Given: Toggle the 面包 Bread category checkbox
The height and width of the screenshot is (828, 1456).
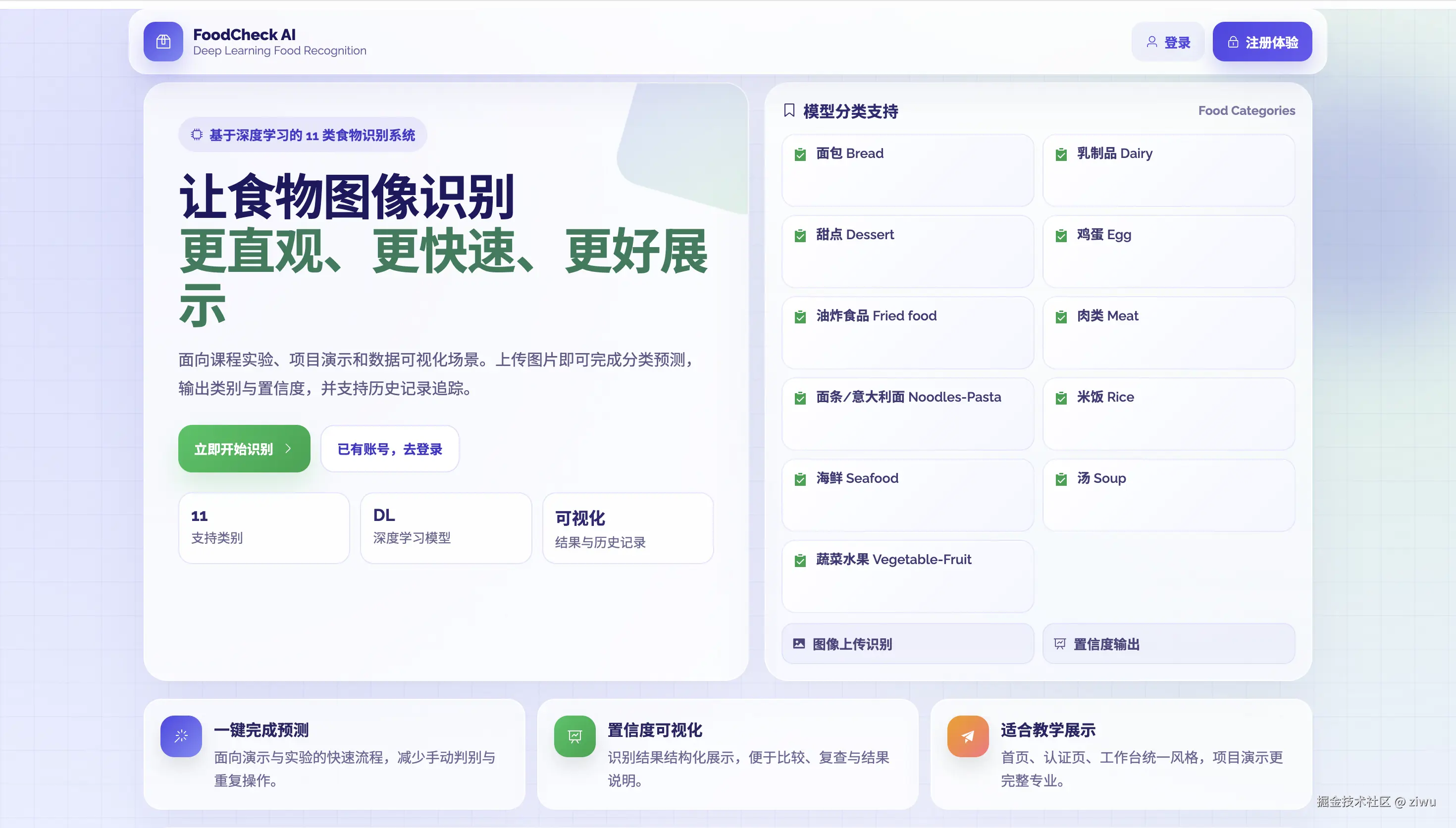Looking at the screenshot, I should click(x=800, y=154).
